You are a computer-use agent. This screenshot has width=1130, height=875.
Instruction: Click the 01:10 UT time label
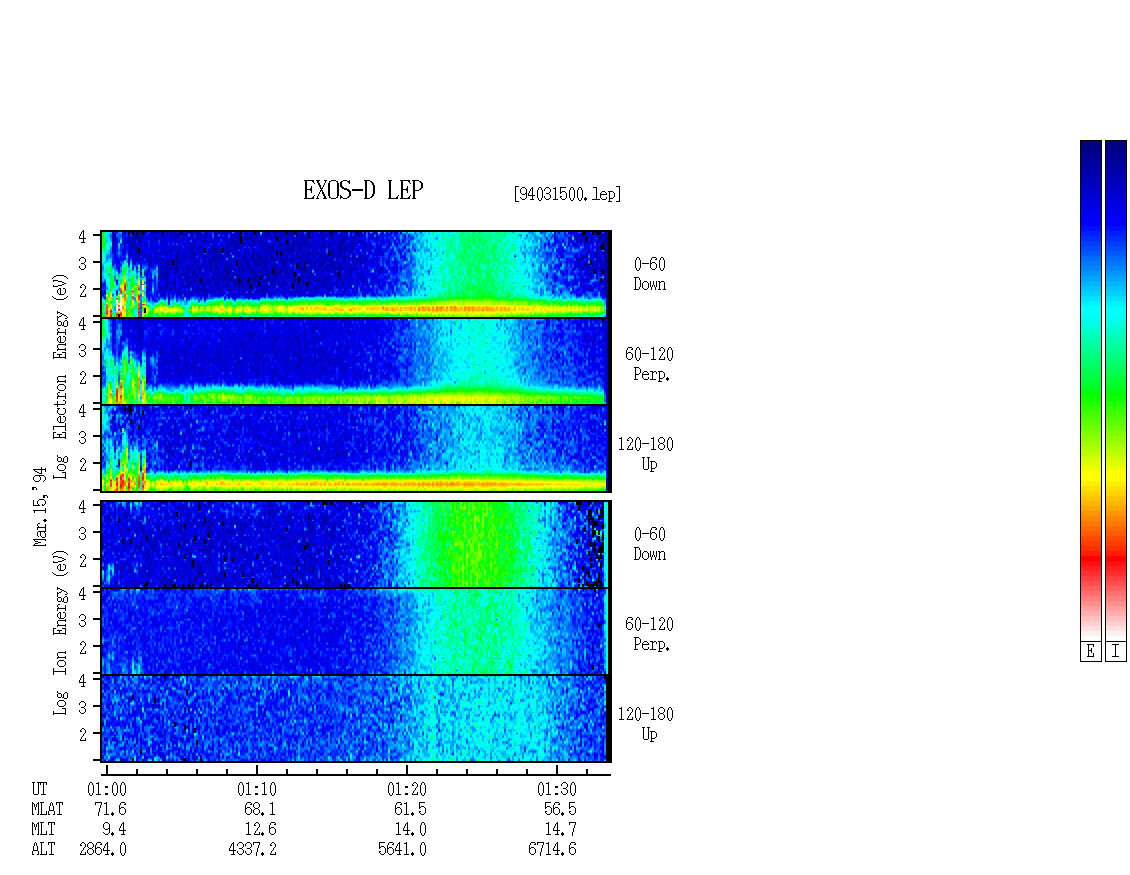point(257,789)
